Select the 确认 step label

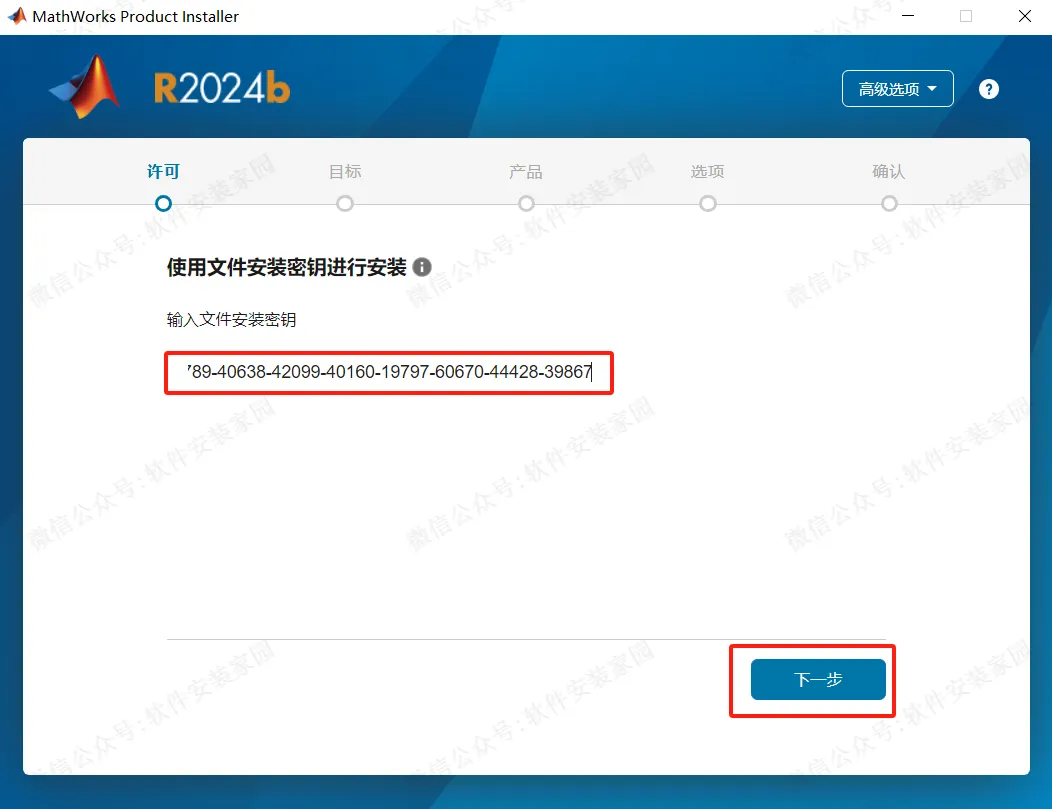(x=889, y=172)
